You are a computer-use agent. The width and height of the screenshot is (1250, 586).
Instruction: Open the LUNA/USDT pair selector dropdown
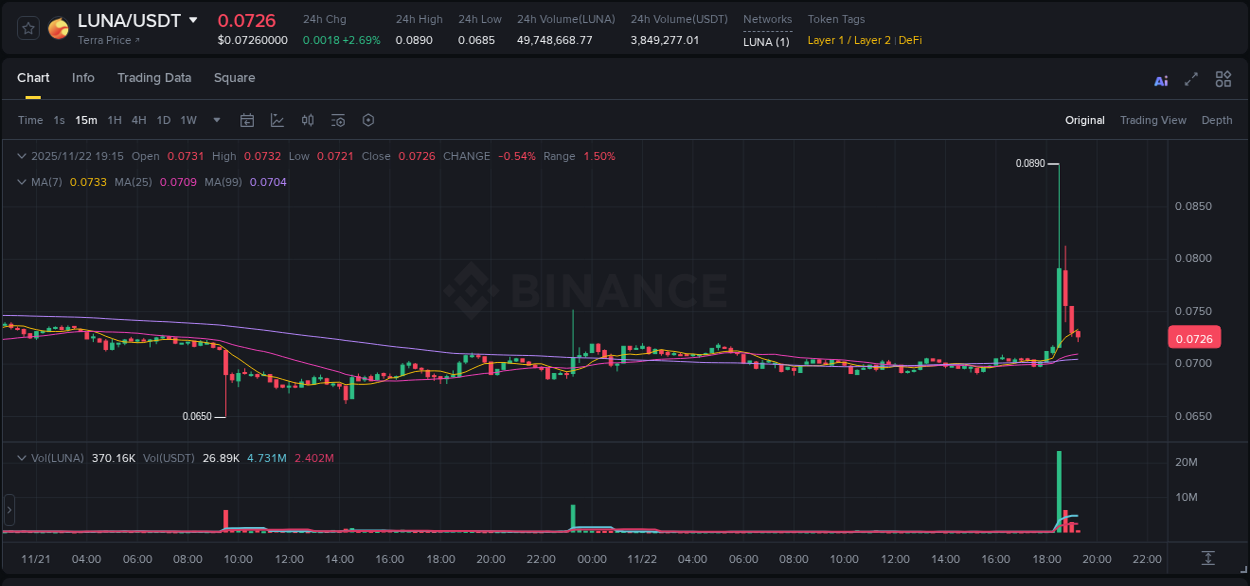point(194,20)
